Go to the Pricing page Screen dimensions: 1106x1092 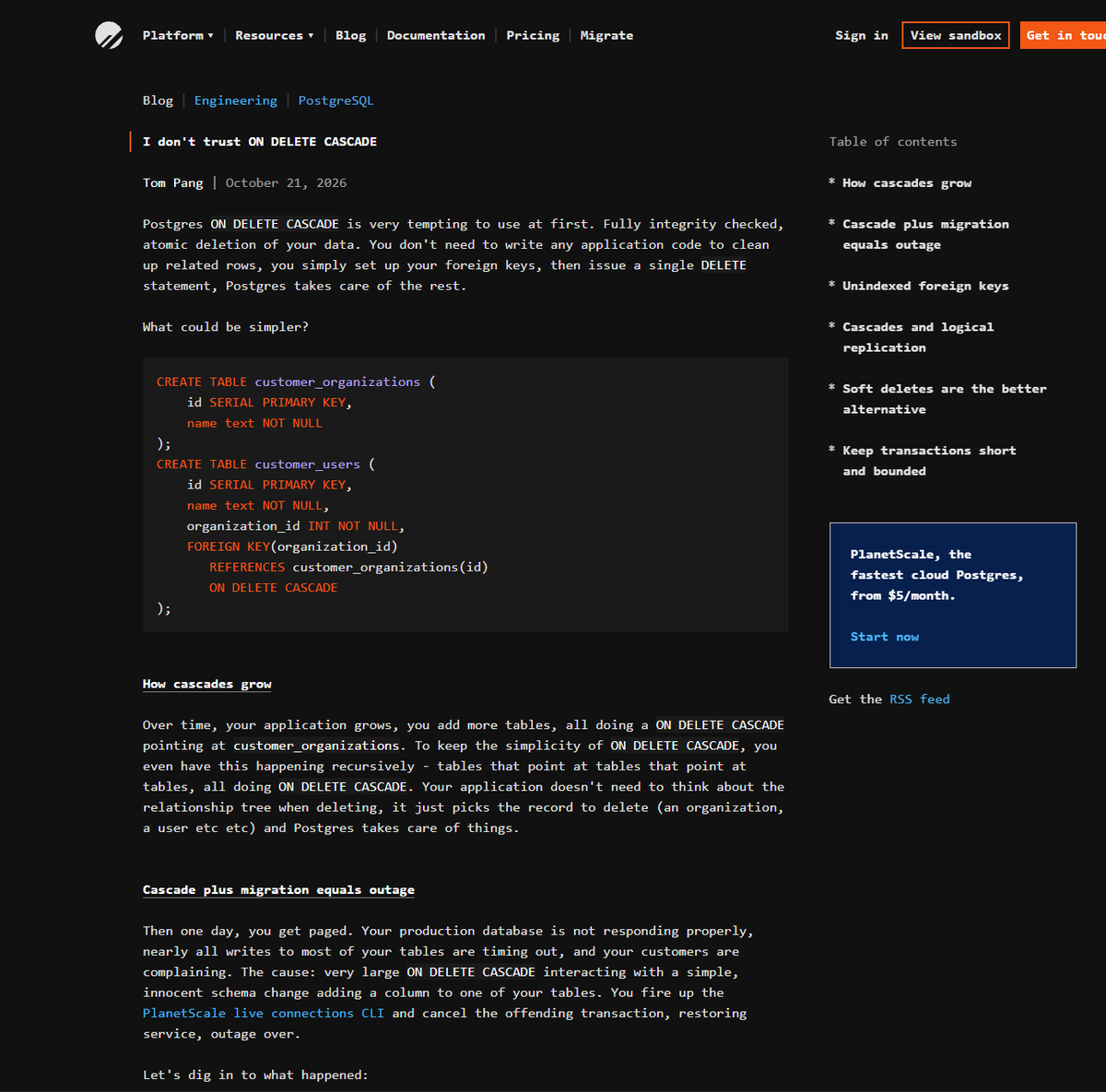coord(533,35)
